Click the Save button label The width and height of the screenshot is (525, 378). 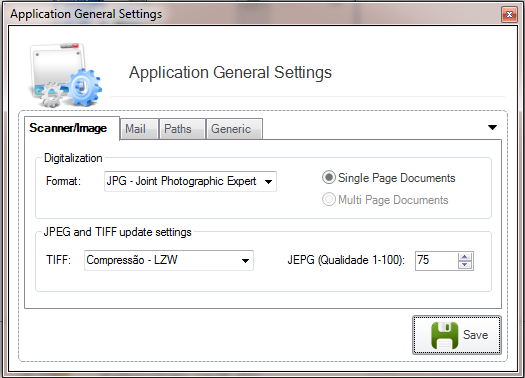click(x=475, y=335)
